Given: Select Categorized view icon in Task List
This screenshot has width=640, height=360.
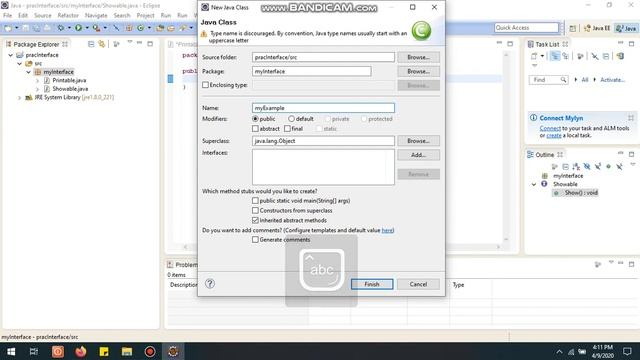Looking at the screenshot, I should (555, 56).
